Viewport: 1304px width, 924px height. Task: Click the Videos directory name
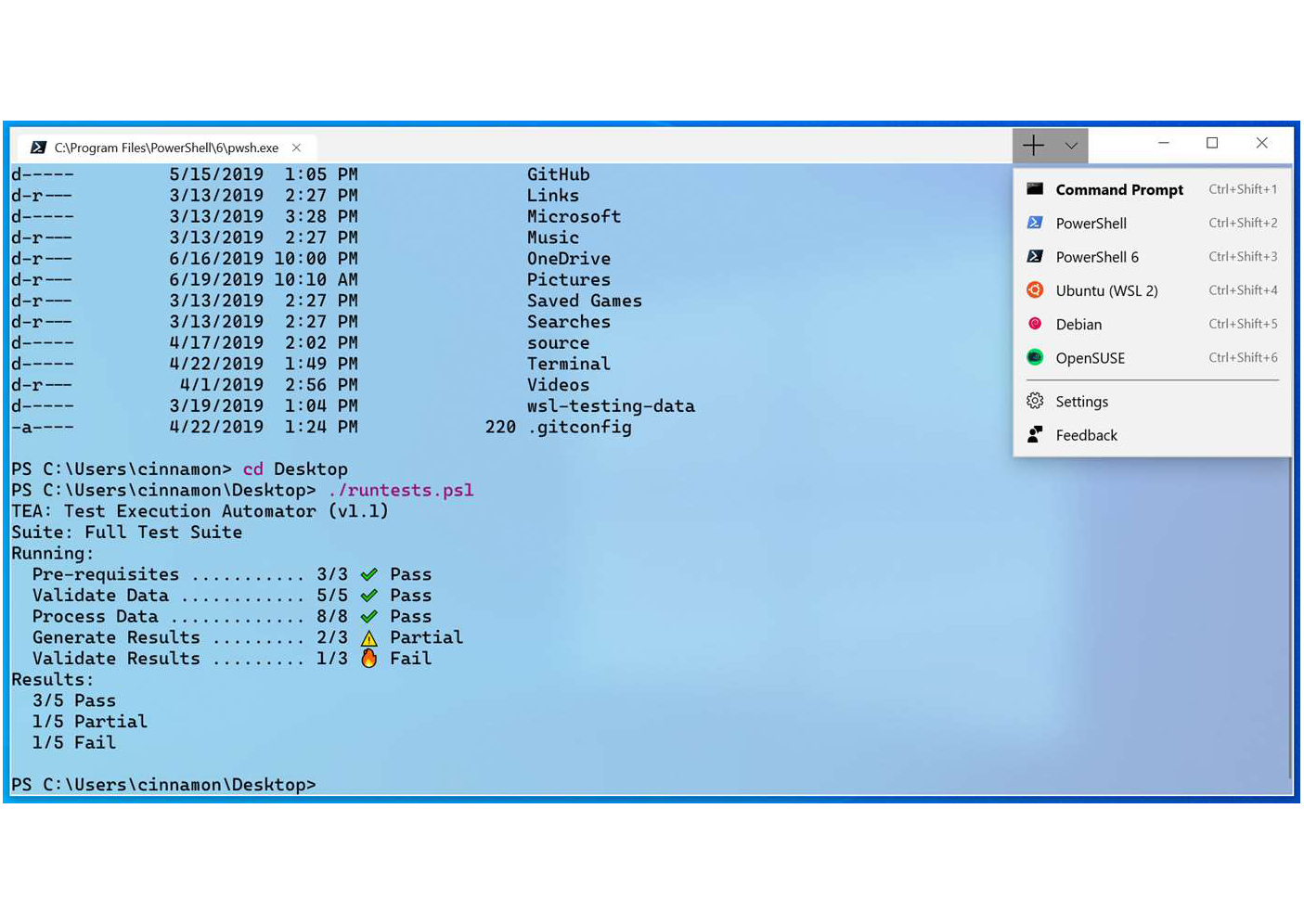(558, 385)
